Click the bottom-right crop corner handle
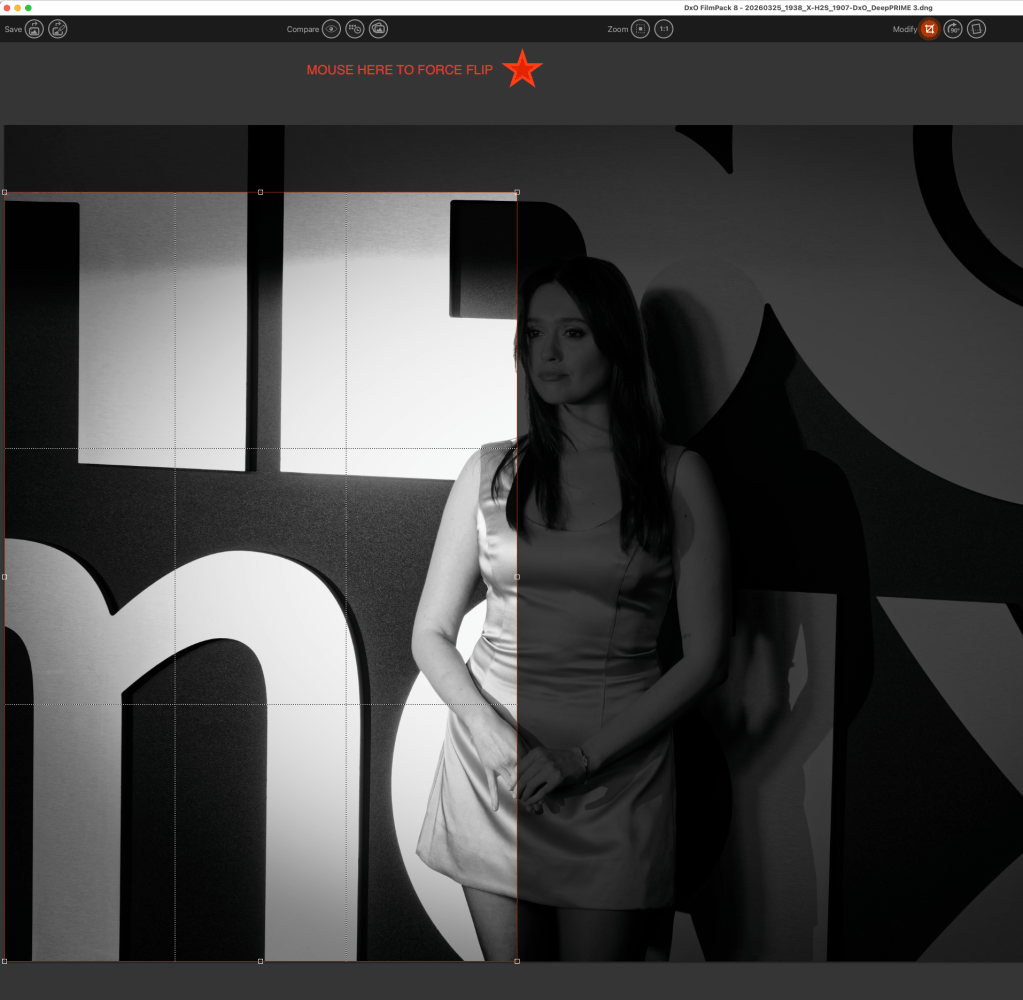 [517, 961]
